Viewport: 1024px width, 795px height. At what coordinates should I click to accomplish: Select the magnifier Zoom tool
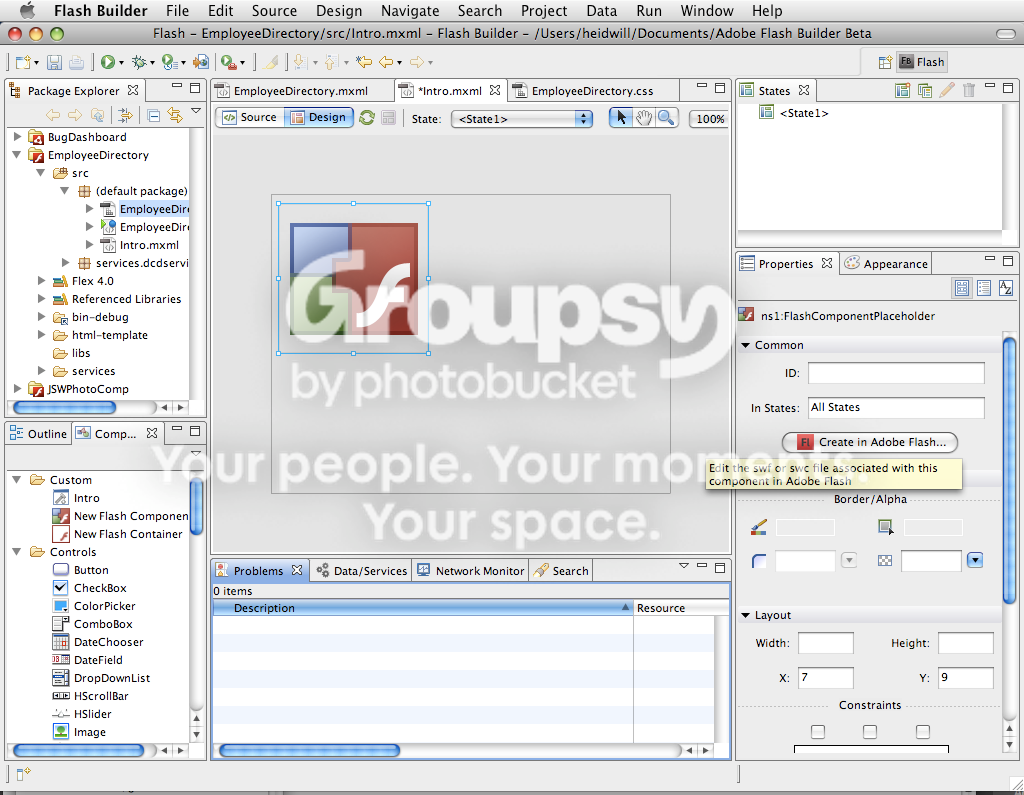click(666, 118)
